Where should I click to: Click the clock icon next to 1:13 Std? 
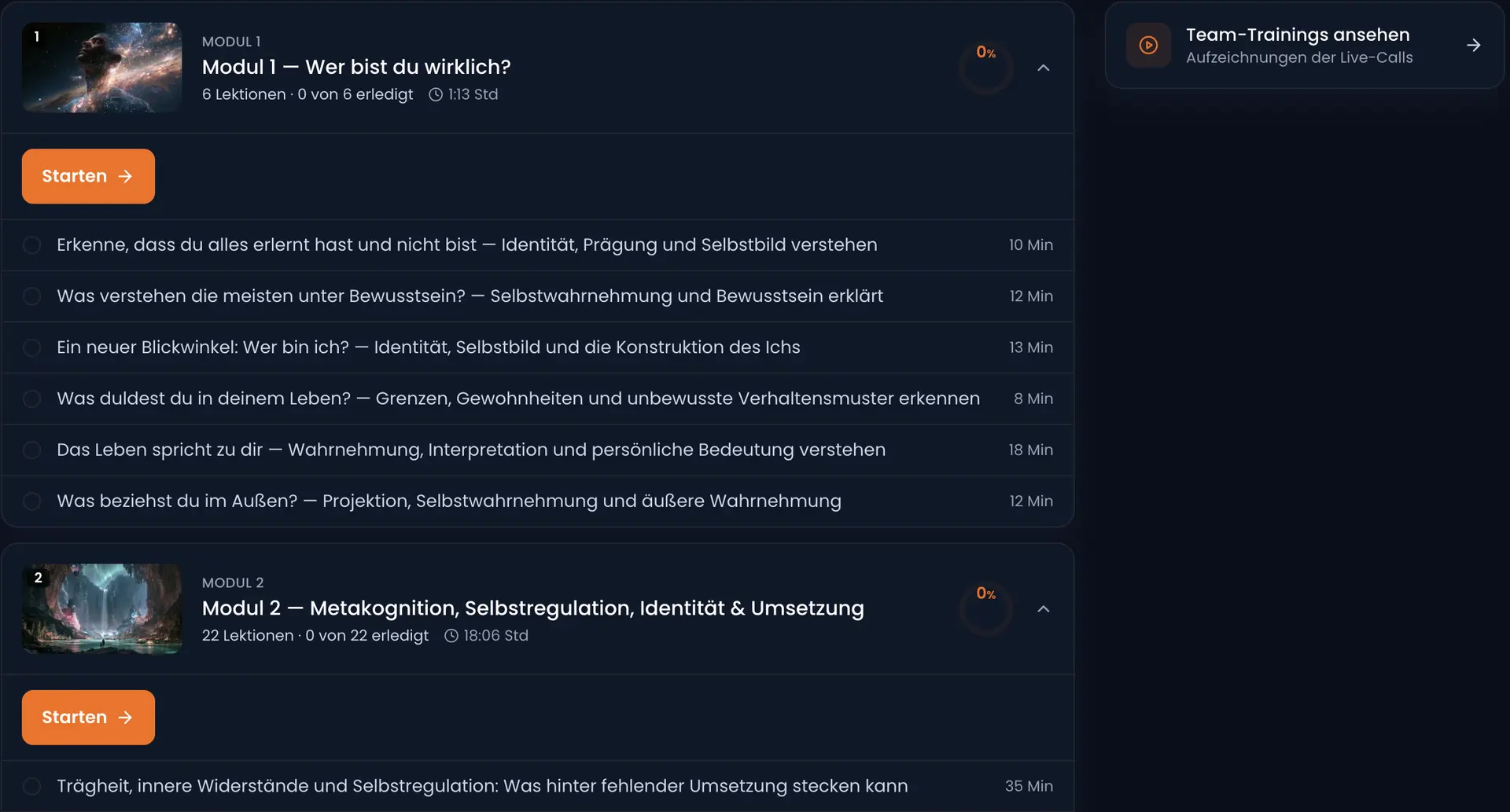pyautogui.click(x=436, y=94)
